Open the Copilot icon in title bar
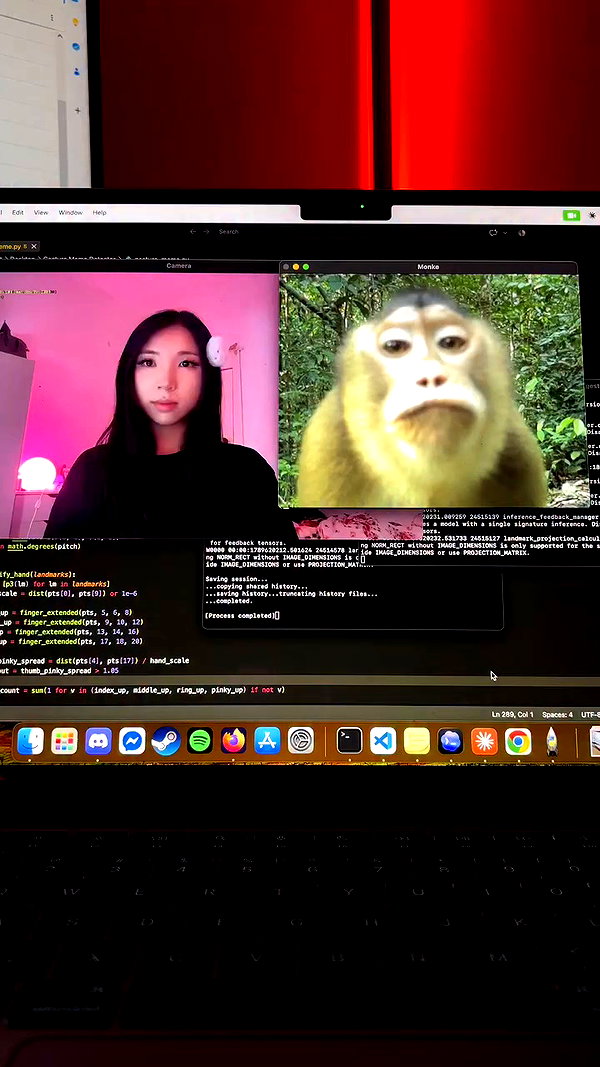This screenshot has height=1067, width=600. coord(493,233)
